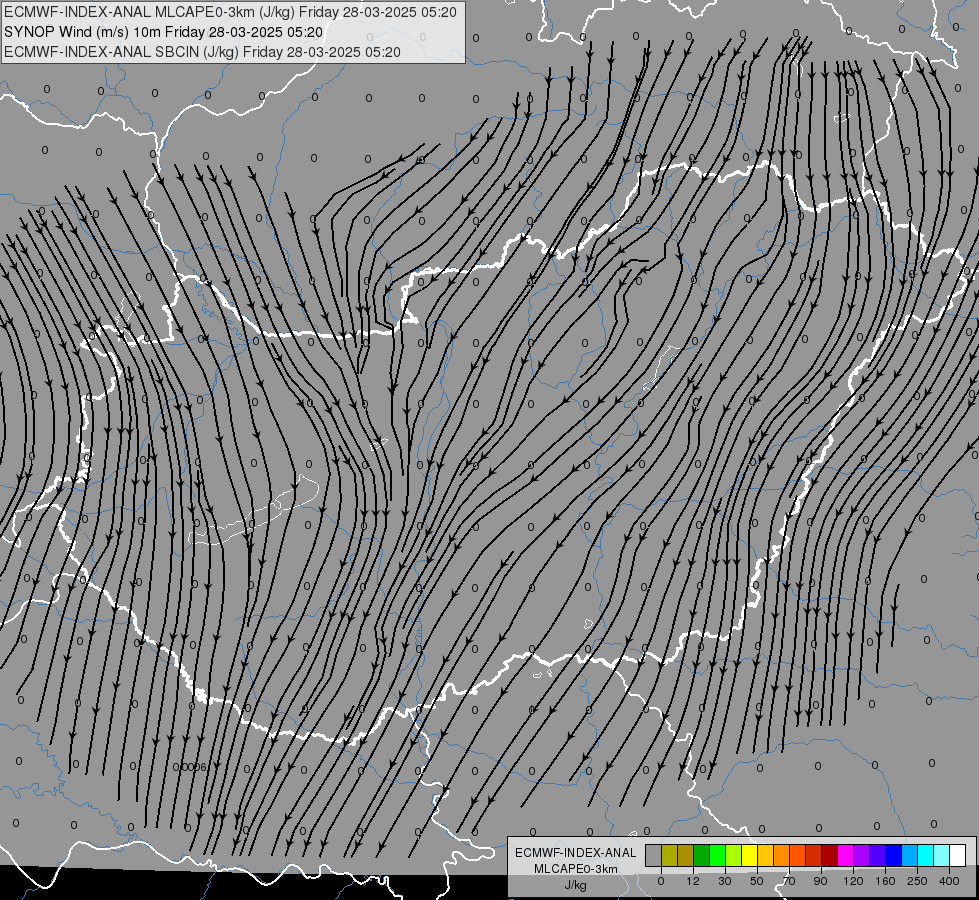Click the legend label 'ECMWF-INDEX-ANAL'

click(x=576, y=853)
